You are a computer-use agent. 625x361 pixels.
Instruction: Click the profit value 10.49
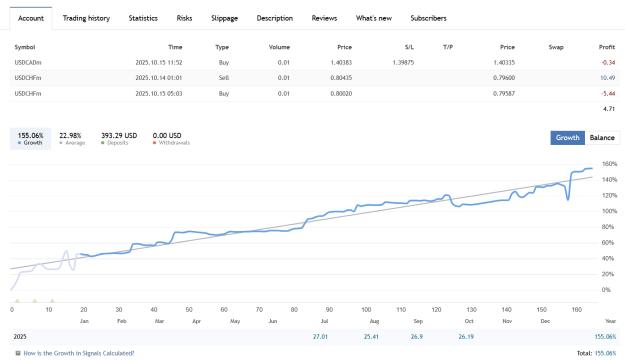coord(607,78)
